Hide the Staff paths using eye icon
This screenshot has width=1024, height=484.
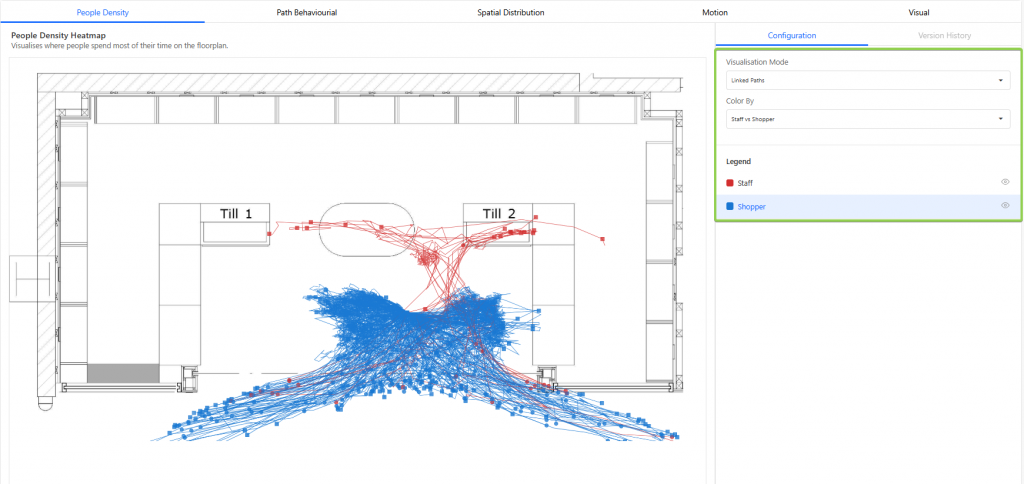[1005, 182]
